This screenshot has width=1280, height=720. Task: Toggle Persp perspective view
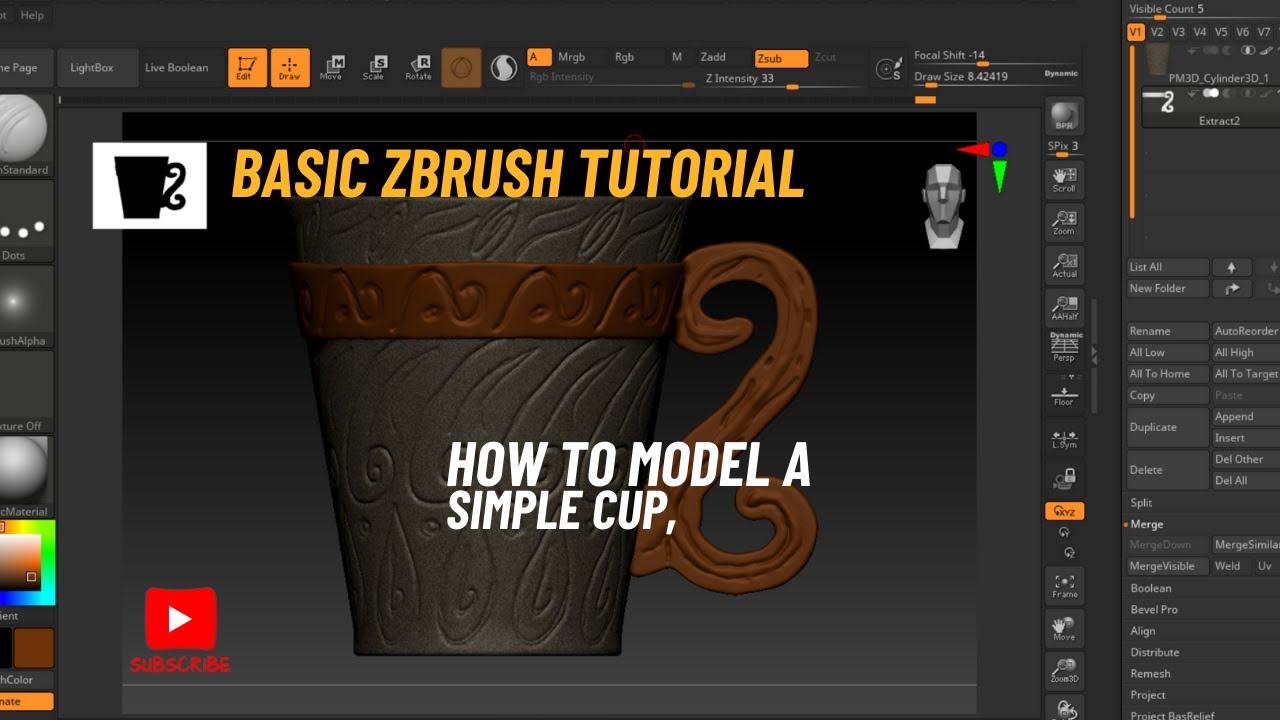pos(1064,349)
